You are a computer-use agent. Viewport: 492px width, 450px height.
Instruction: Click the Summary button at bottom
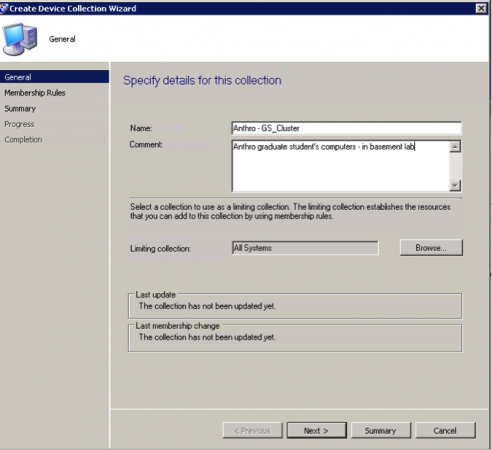[381, 431]
